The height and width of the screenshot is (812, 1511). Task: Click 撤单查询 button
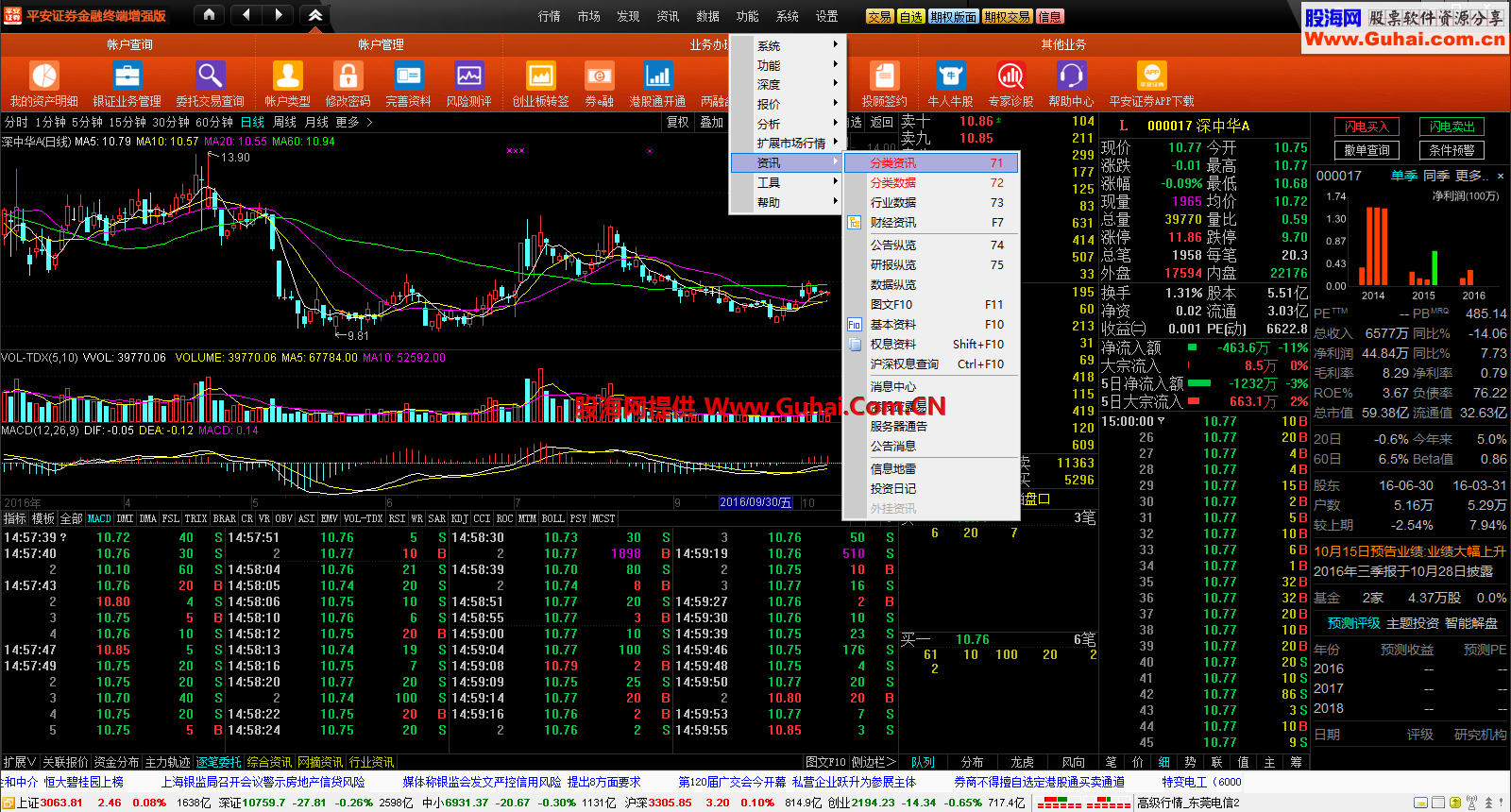click(1367, 150)
